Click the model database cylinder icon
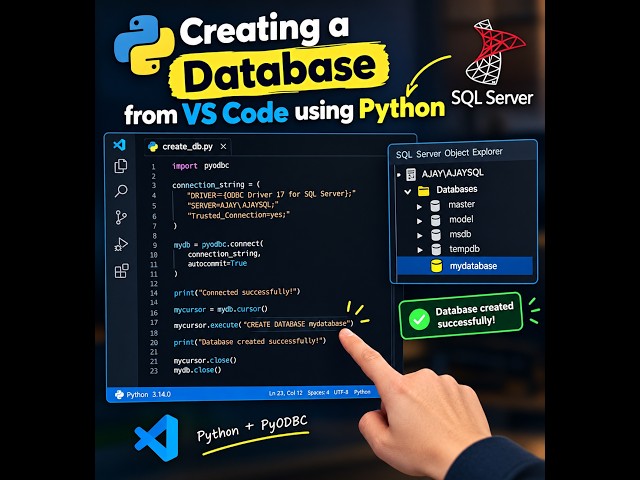The height and width of the screenshot is (480, 640). click(x=436, y=220)
